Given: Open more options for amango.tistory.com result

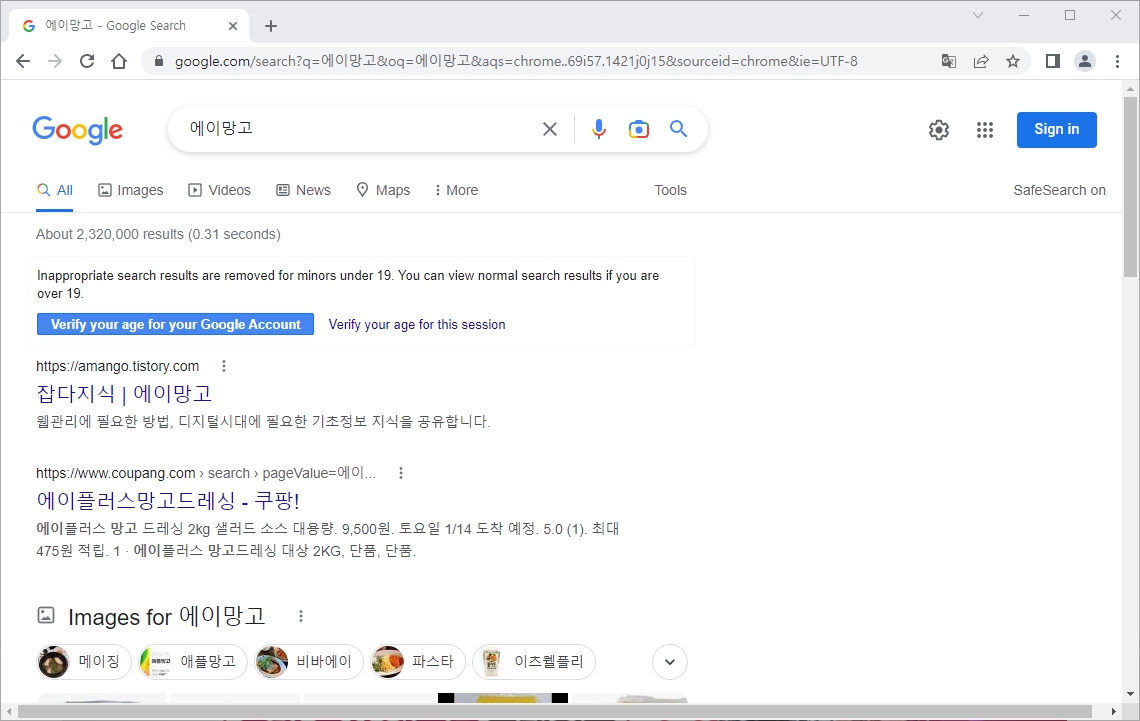Looking at the screenshot, I should pos(224,366).
